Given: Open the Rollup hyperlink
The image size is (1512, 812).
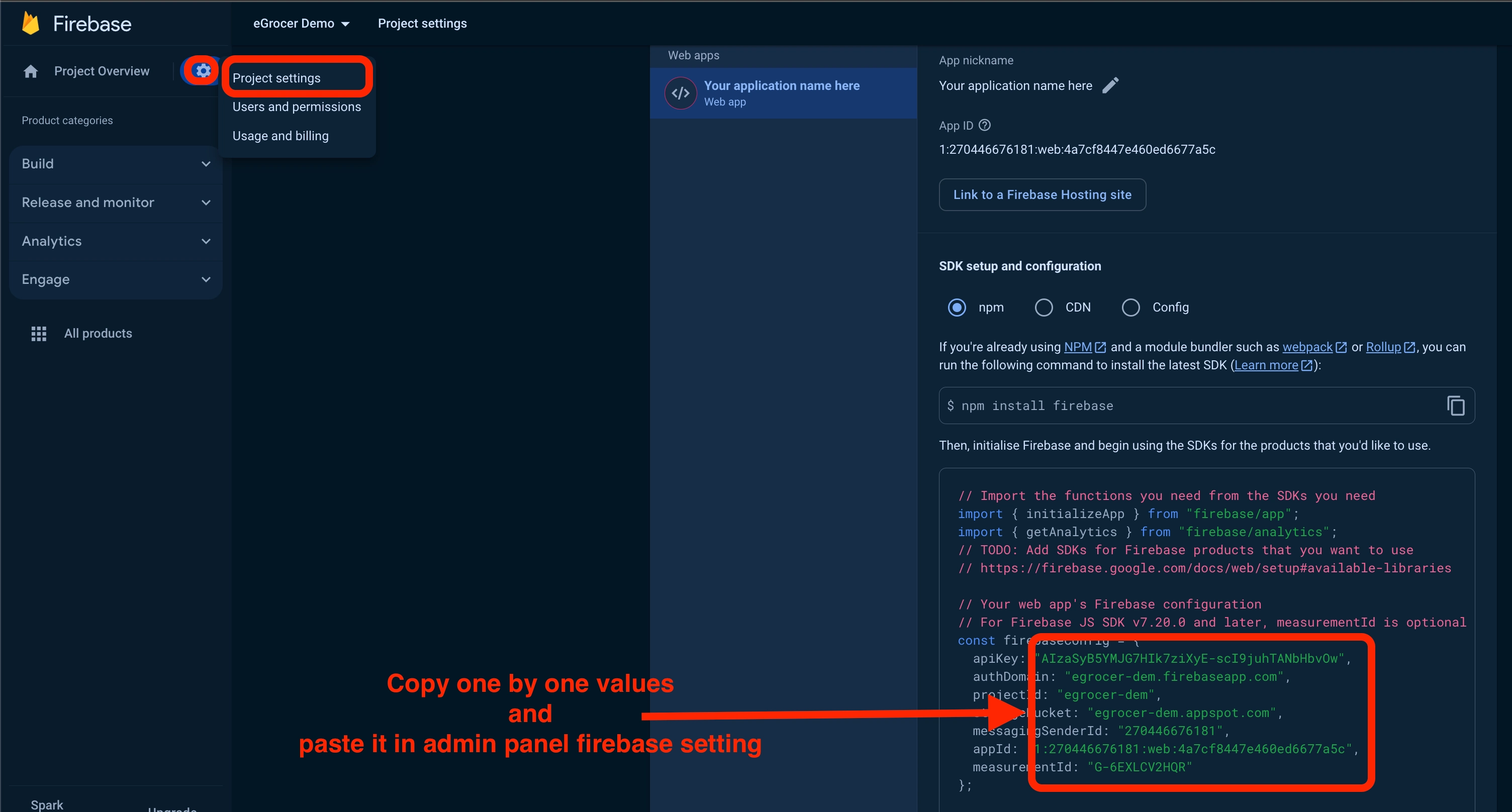Looking at the screenshot, I should (x=1383, y=347).
